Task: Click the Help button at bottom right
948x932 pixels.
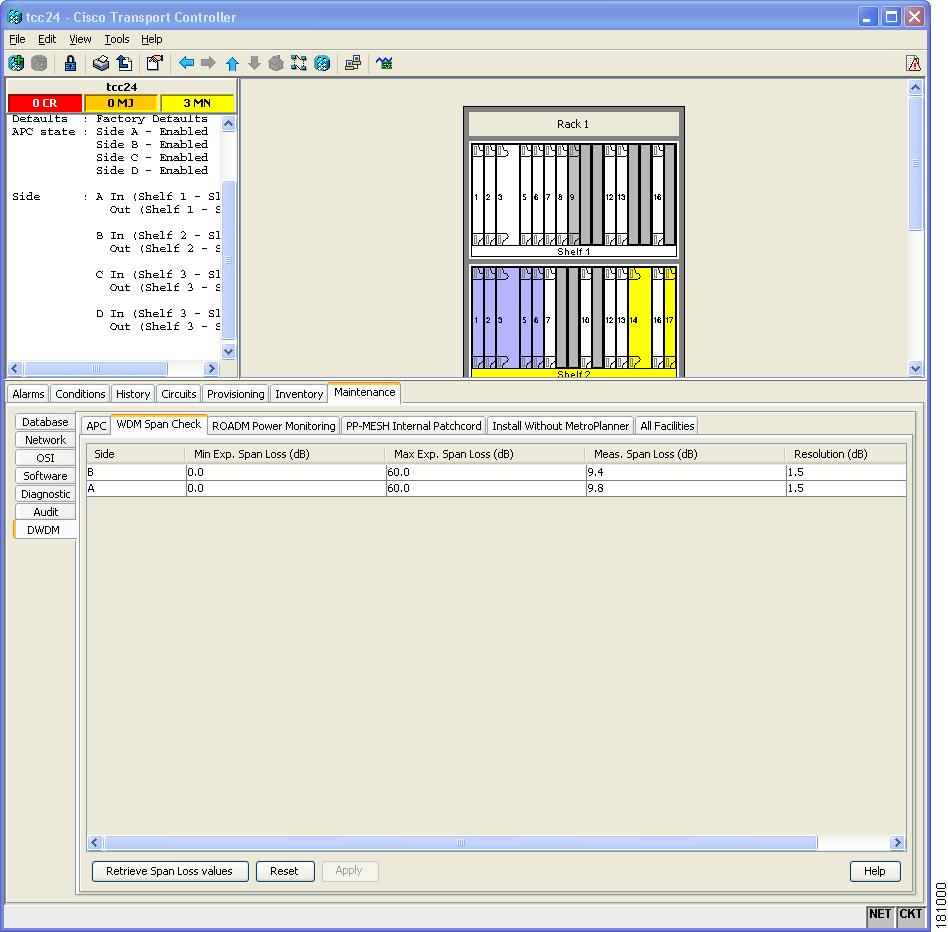Action: (x=874, y=871)
